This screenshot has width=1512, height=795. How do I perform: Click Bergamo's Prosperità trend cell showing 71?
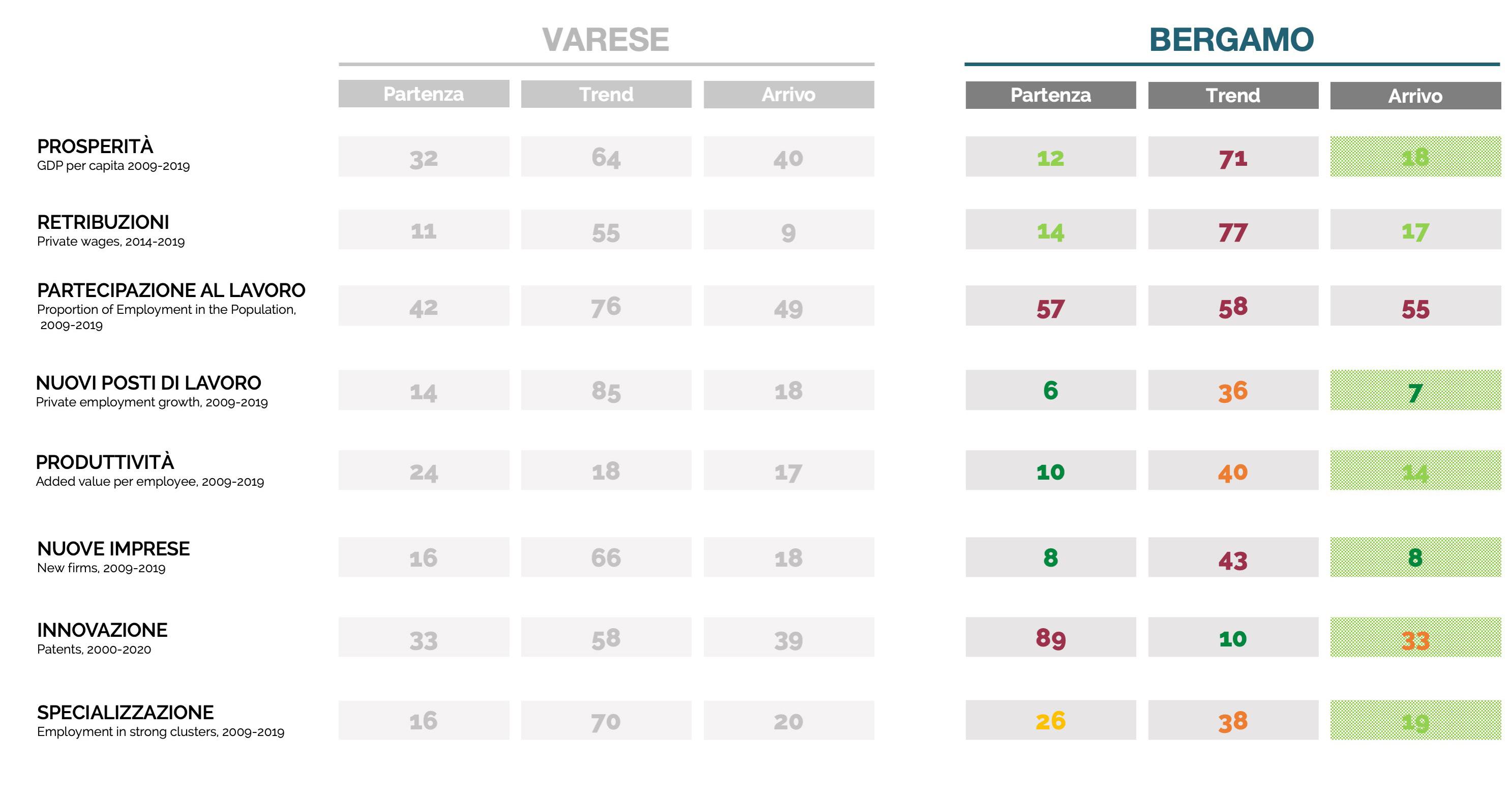pyautogui.click(x=1232, y=157)
